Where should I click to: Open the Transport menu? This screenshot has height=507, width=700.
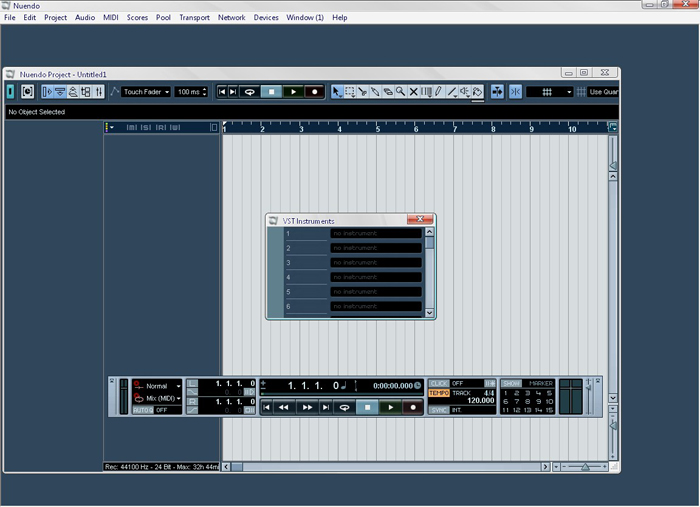tap(194, 17)
